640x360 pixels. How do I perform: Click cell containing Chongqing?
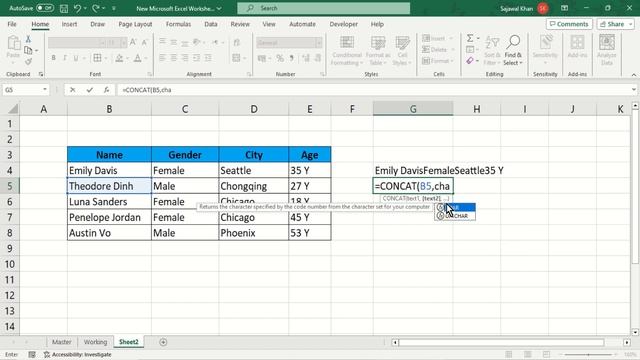coord(253,186)
